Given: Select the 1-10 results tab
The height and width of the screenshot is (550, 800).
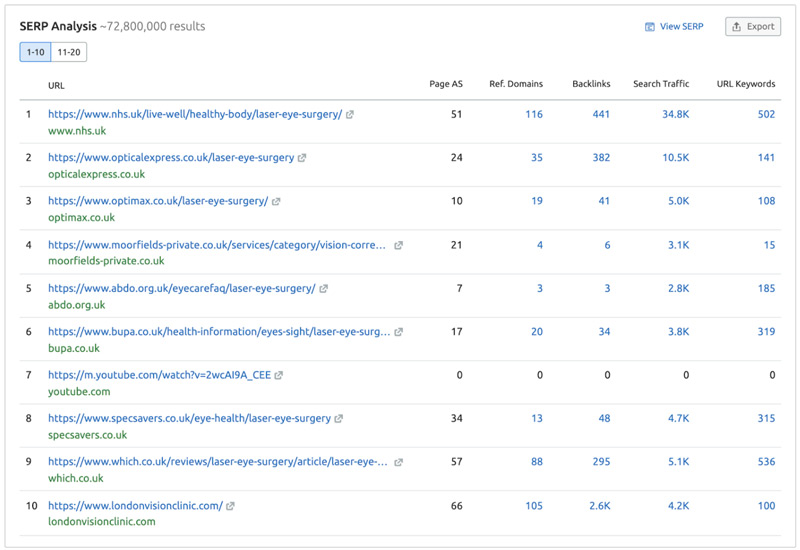Looking at the screenshot, I should pos(35,52).
